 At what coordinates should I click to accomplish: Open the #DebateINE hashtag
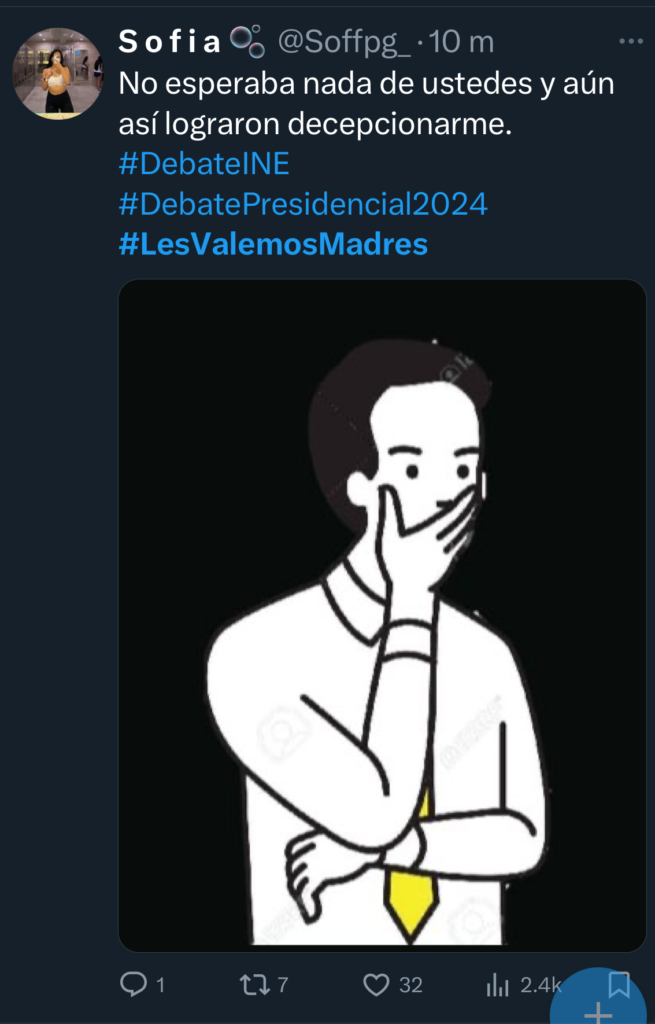[203, 163]
